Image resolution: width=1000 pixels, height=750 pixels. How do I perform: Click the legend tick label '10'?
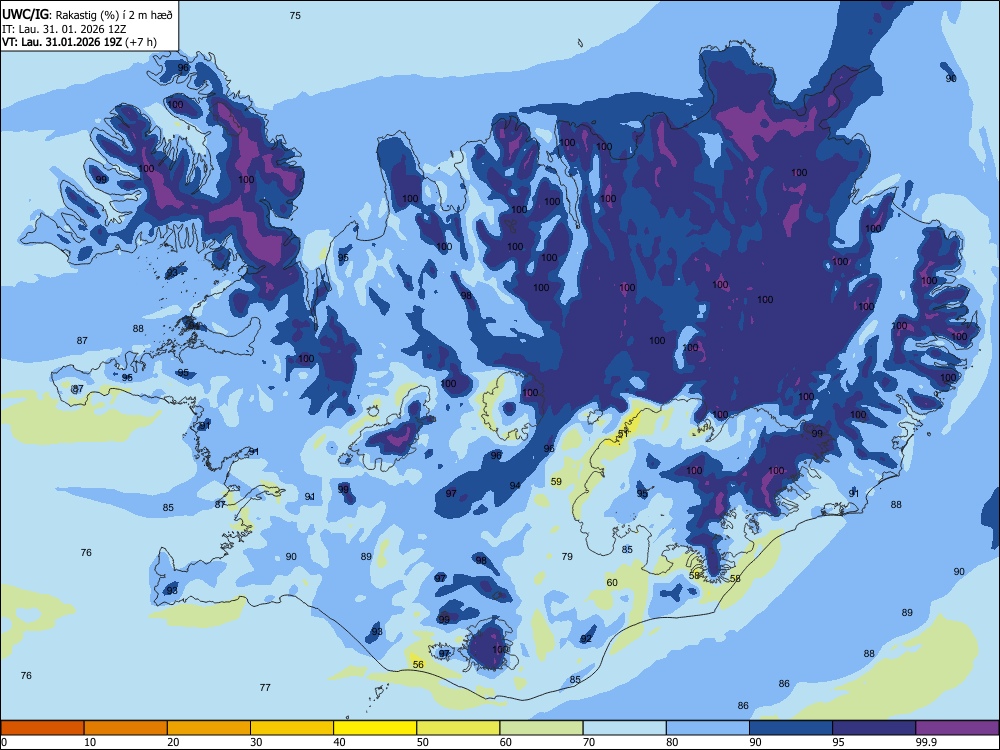pos(90,742)
